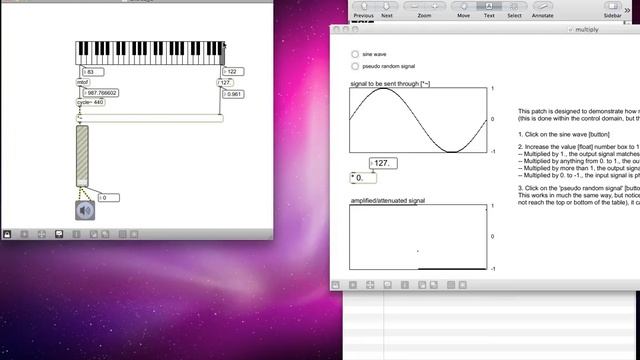The height and width of the screenshot is (360, 640).
Task: Click the Next page button in Preview toolbar
Action: 387,7
